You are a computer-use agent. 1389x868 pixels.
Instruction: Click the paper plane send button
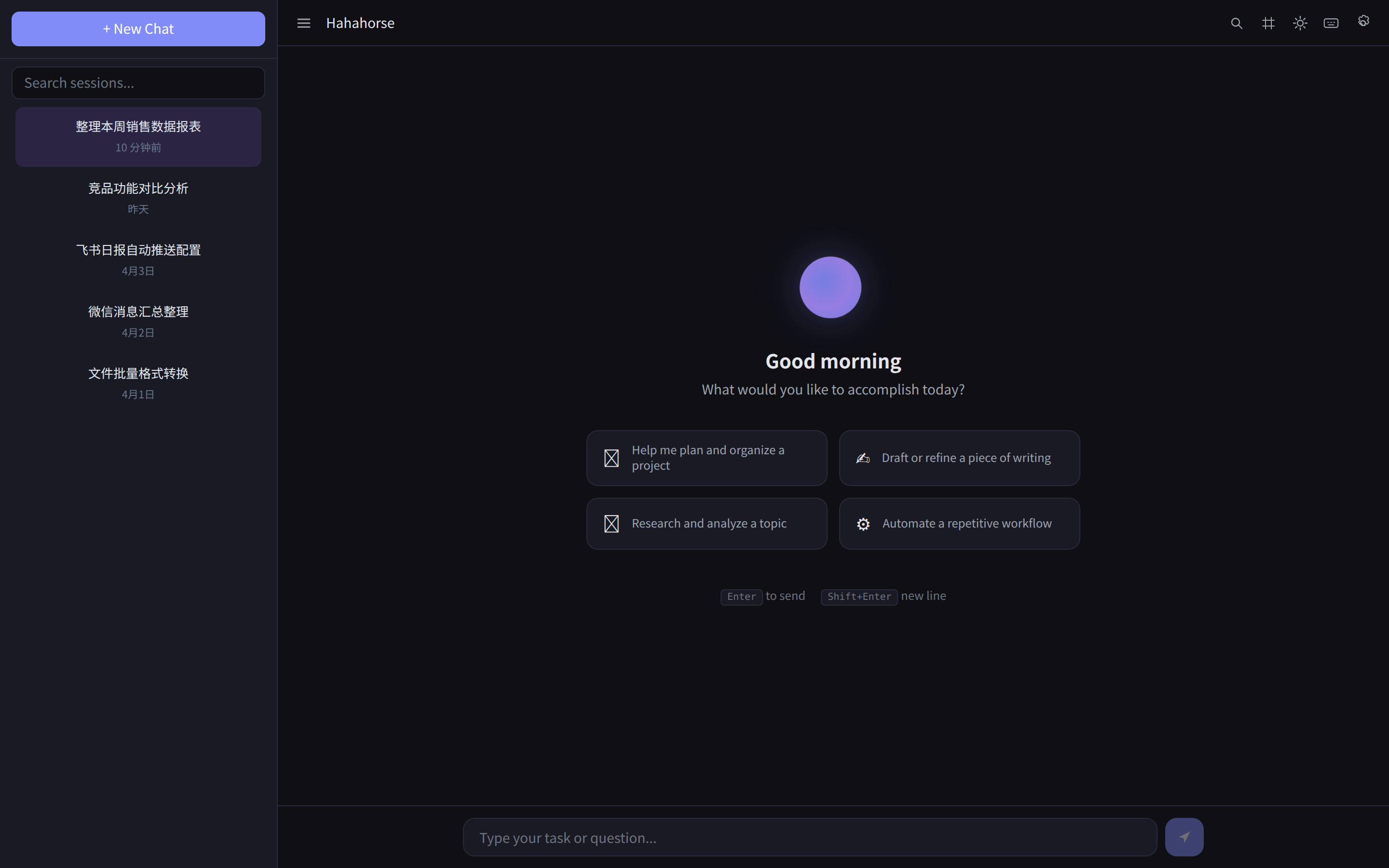[1184, 837]
